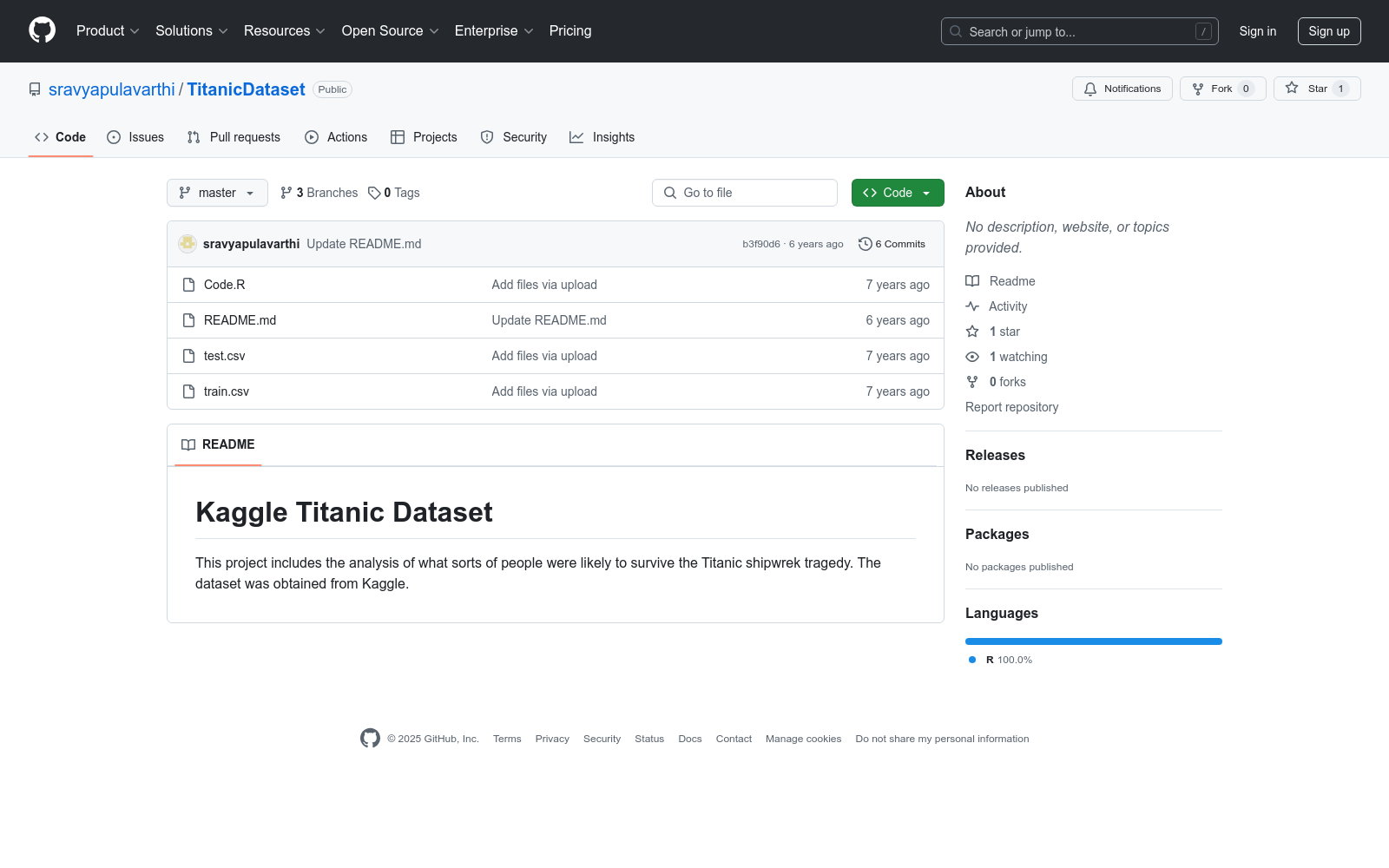Click the file icon next to README.md
The width and height of the screenshot is (1389, 868).
click(x=188, y=320)
